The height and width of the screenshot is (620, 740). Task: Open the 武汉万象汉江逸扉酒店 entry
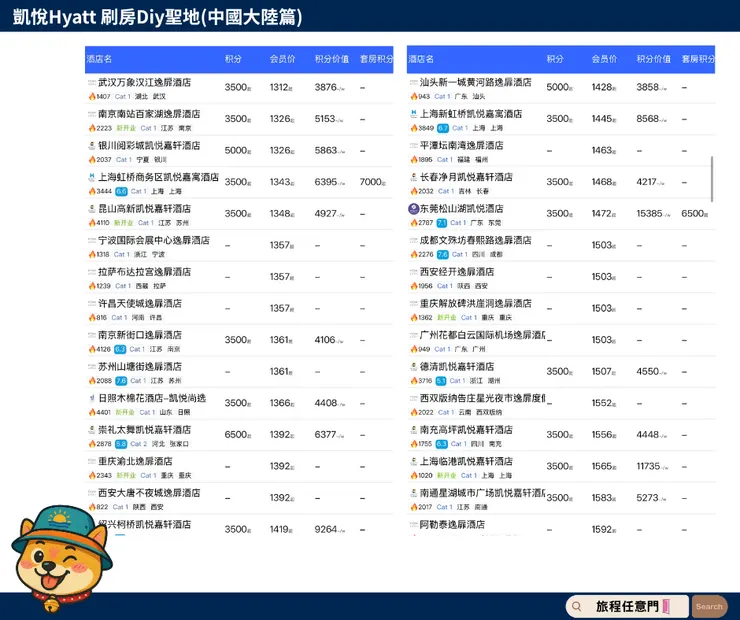[x=239, y=88]
